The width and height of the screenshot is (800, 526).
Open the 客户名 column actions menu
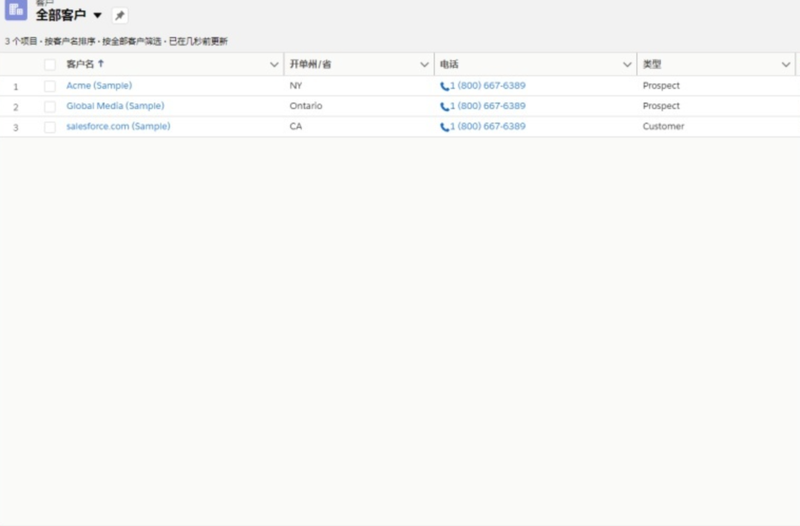274,65
